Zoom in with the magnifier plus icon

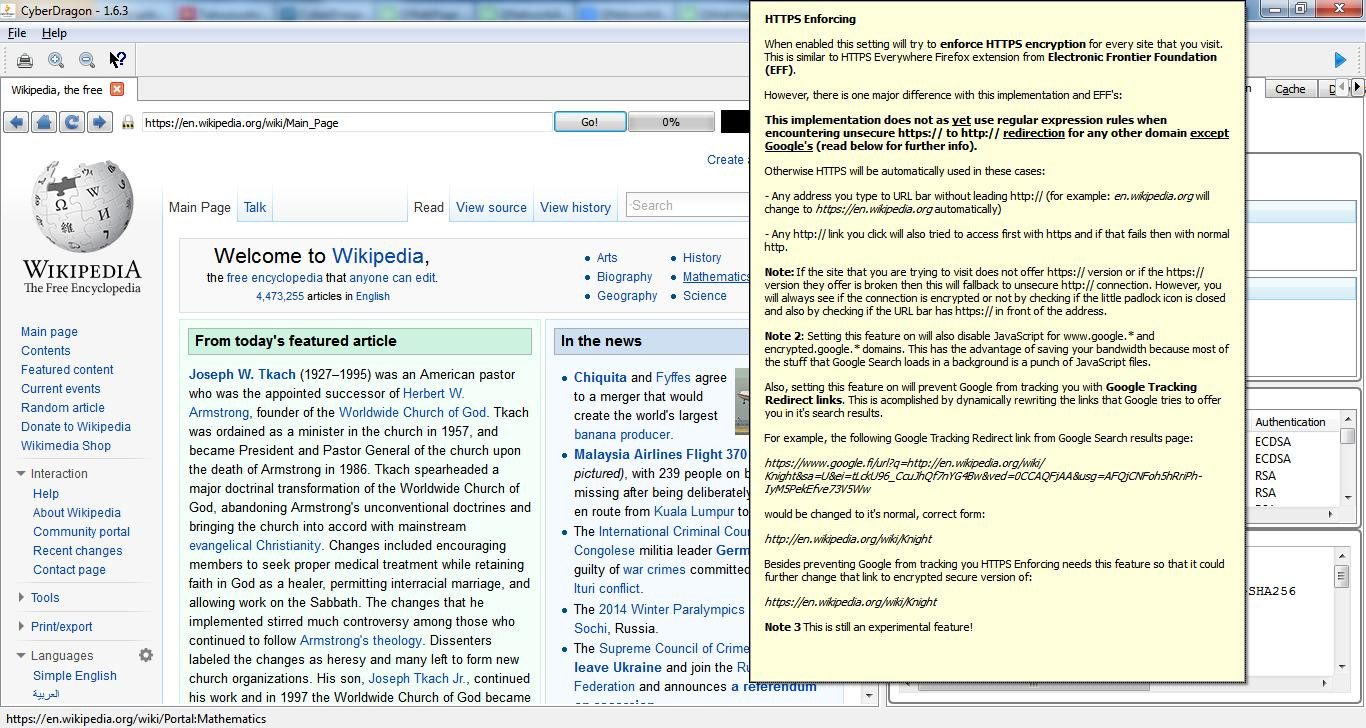pyautogui.click(x=56, y=60)
